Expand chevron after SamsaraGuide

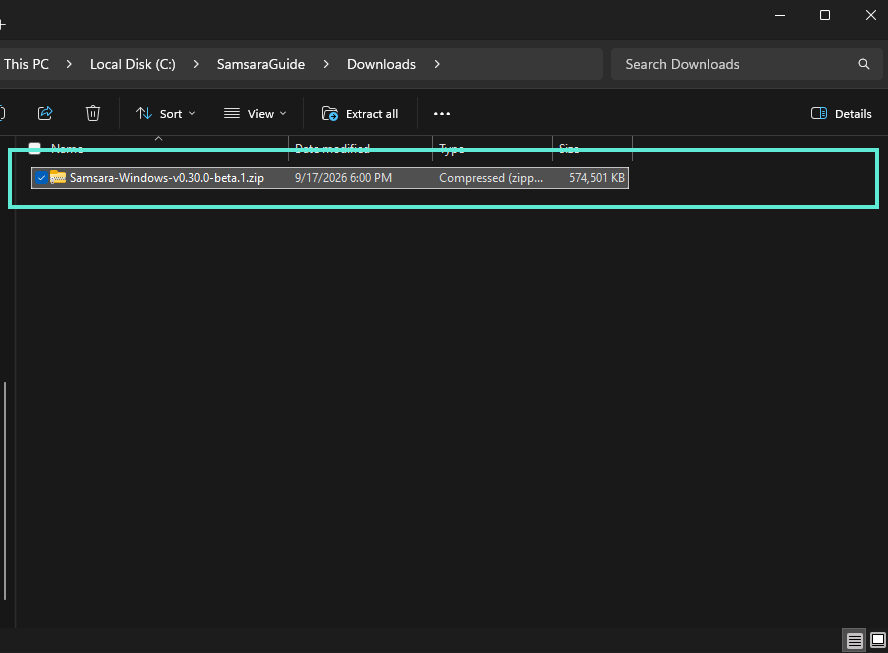[x=326, y=64]
